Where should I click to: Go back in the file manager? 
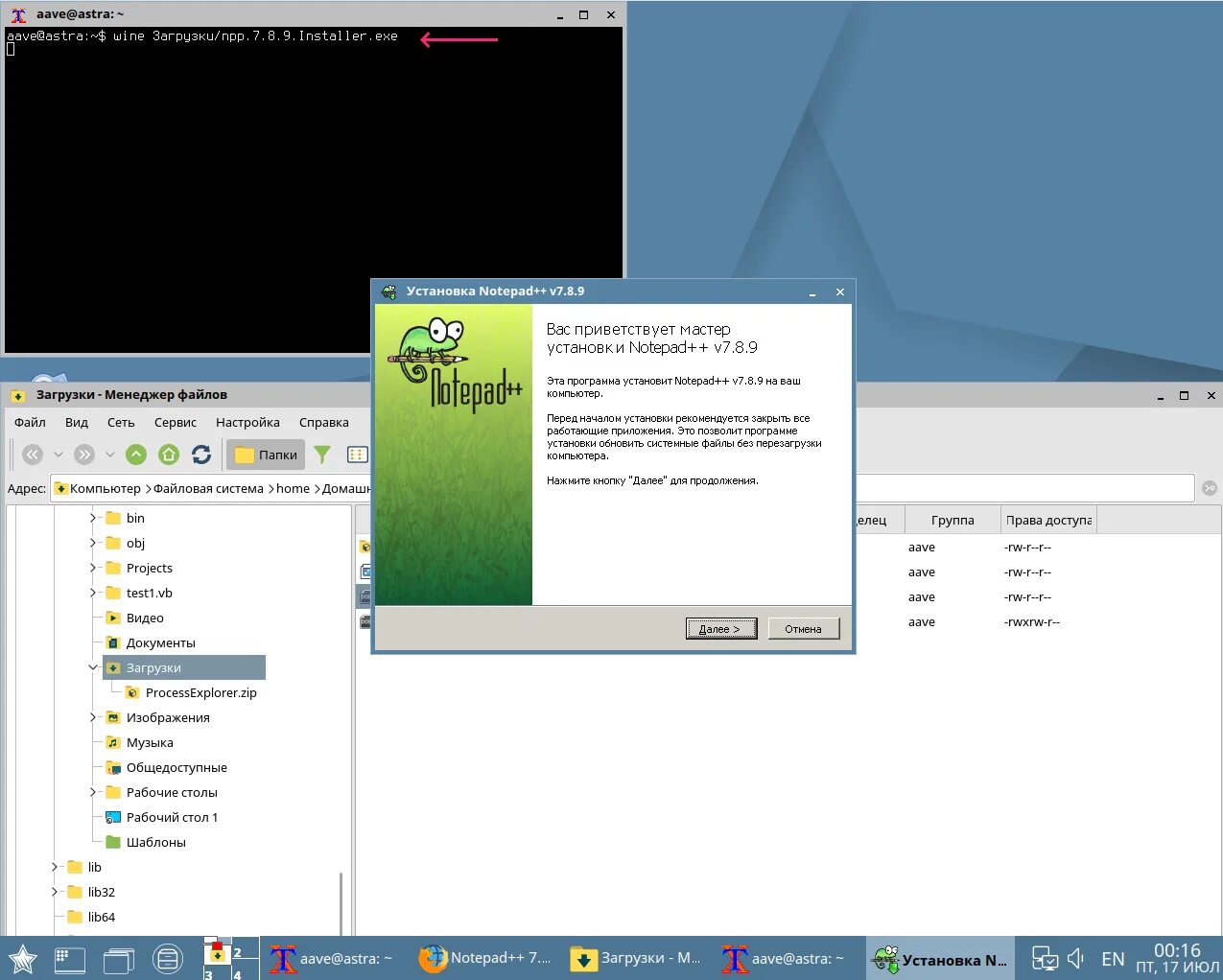(x=33, y=455)
